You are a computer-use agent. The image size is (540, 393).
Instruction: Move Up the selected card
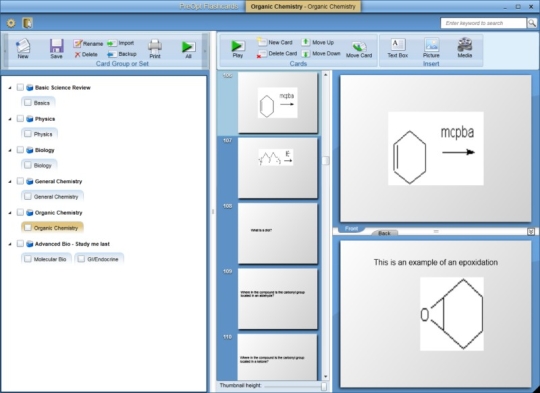(318, 42)
